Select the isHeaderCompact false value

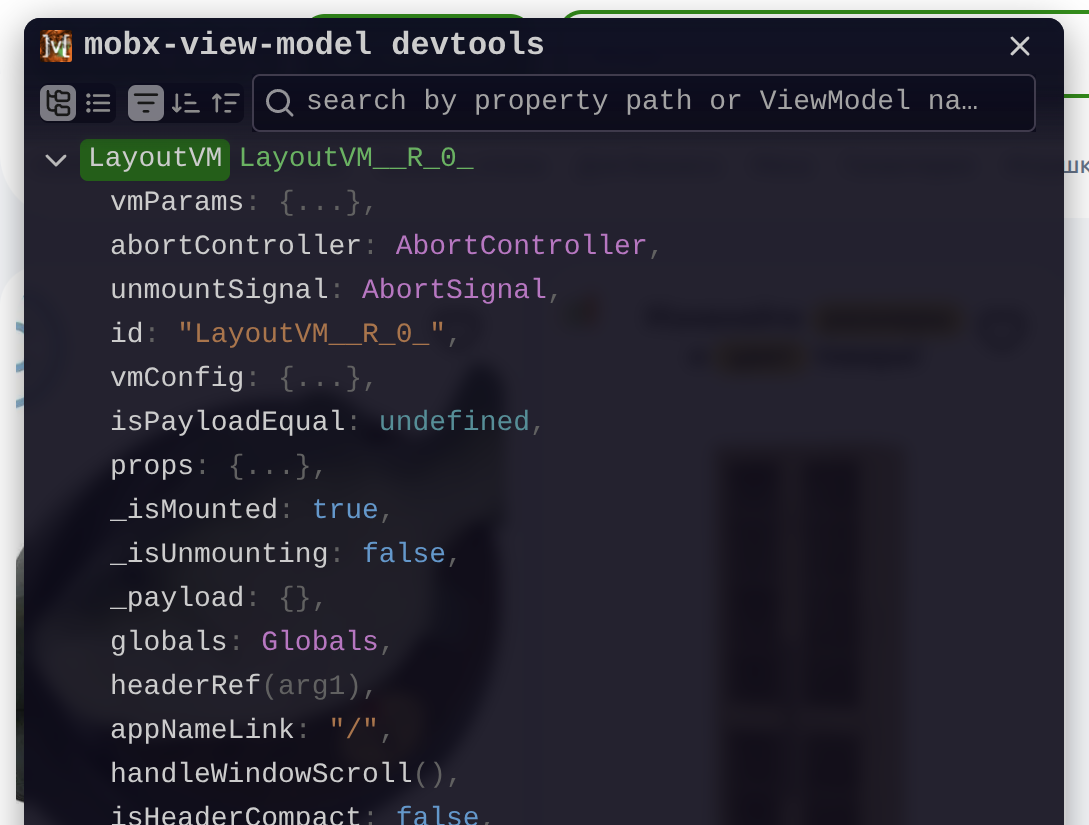click(437, 815)
